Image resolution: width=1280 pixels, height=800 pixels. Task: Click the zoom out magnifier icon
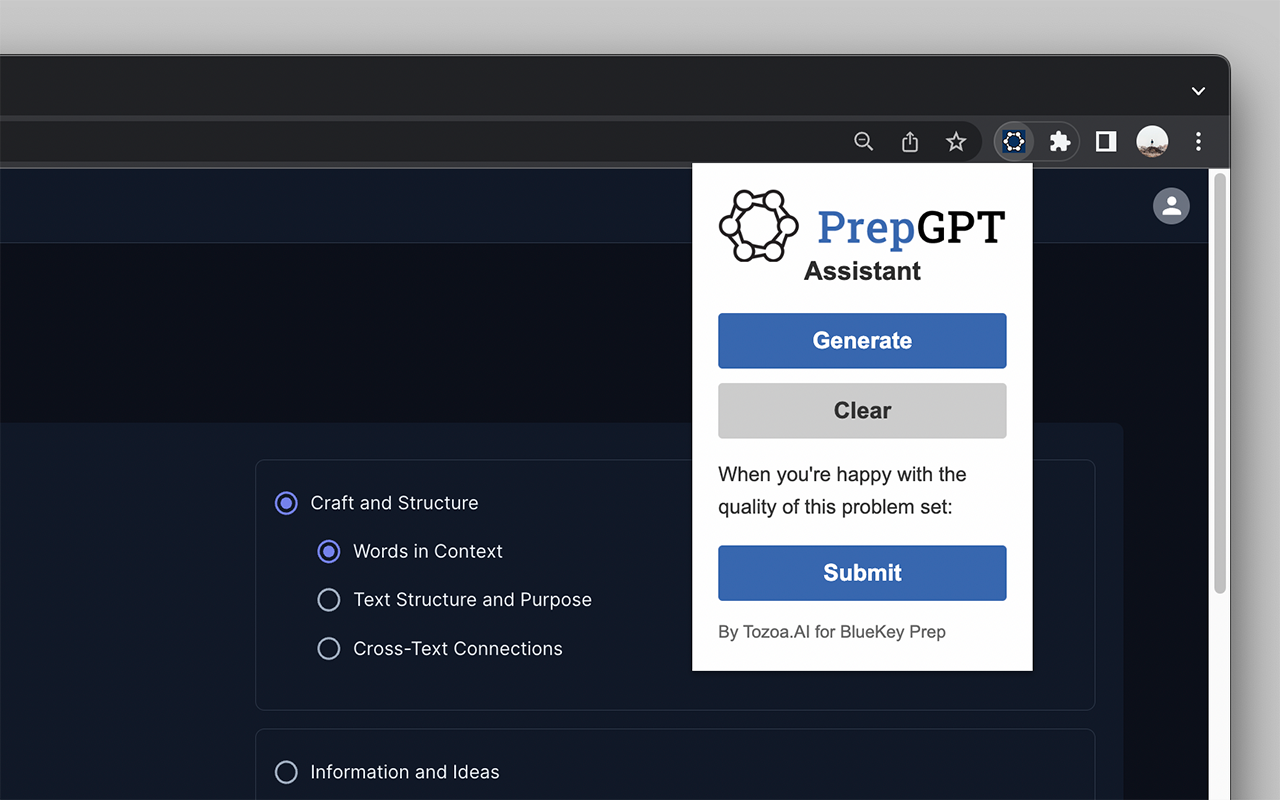864,142
